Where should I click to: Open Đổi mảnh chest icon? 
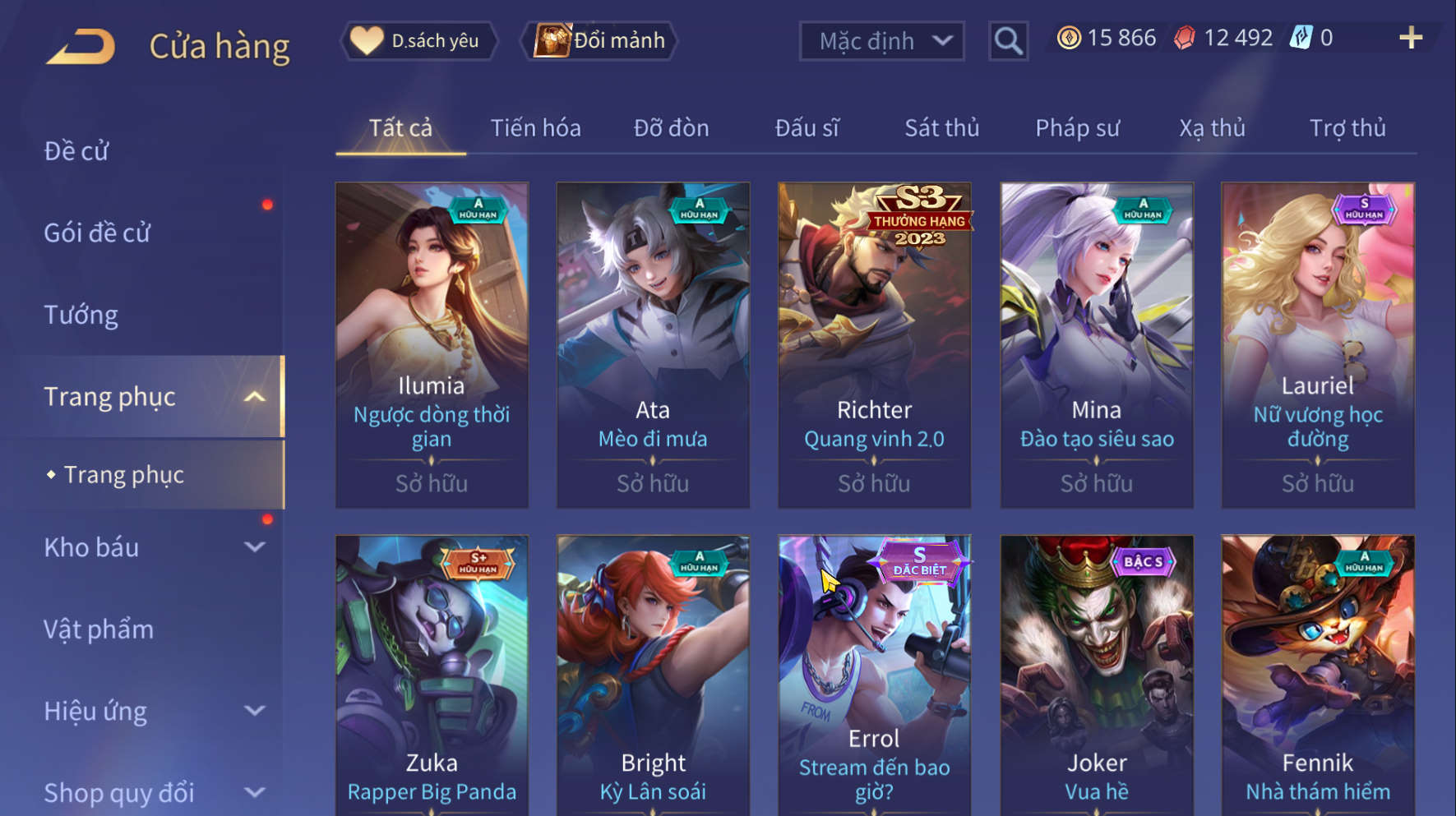(x=552, y=40)
